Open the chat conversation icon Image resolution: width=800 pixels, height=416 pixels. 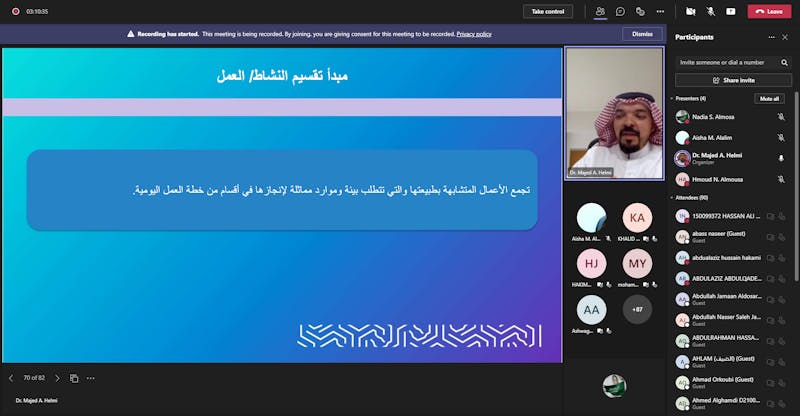620,11
